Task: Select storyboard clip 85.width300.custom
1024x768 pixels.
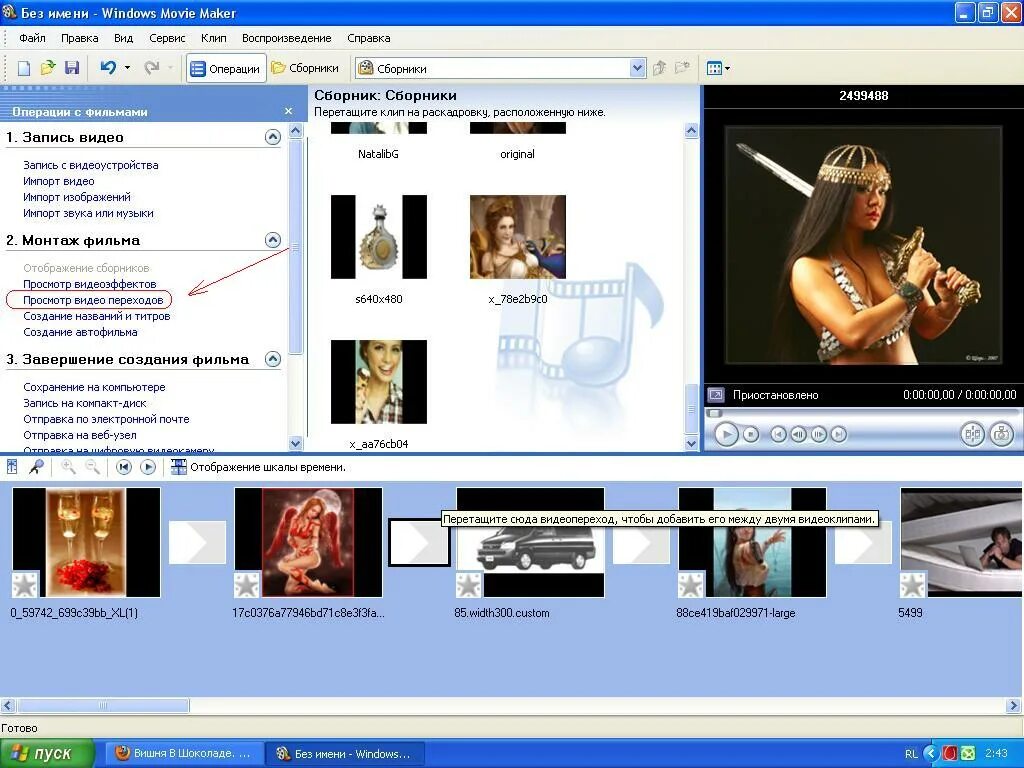Action: (530, 542)
